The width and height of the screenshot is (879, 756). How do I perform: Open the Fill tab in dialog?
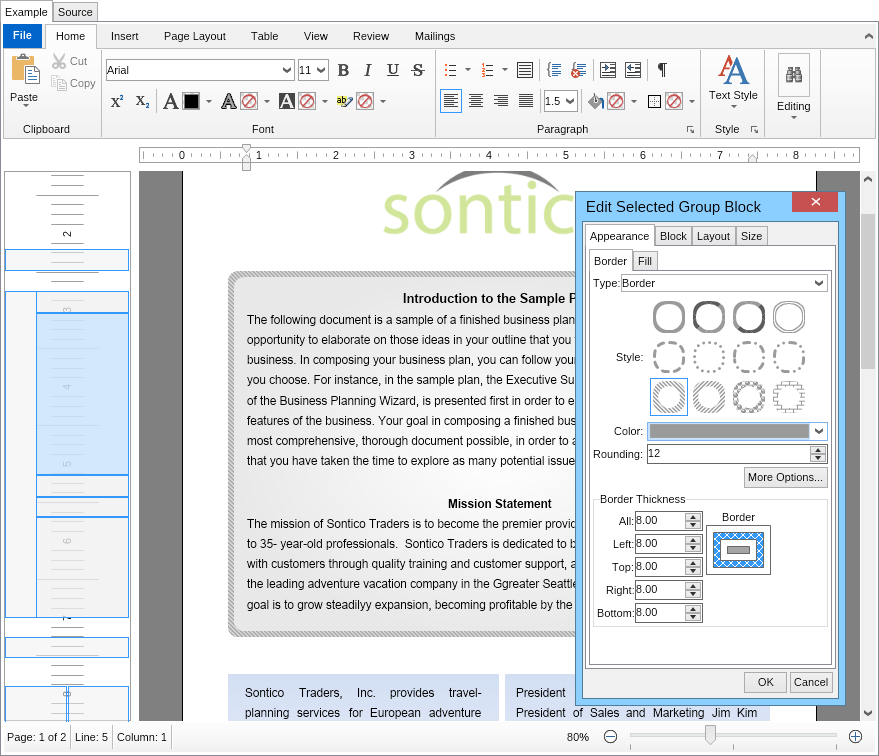coord(645,261)
